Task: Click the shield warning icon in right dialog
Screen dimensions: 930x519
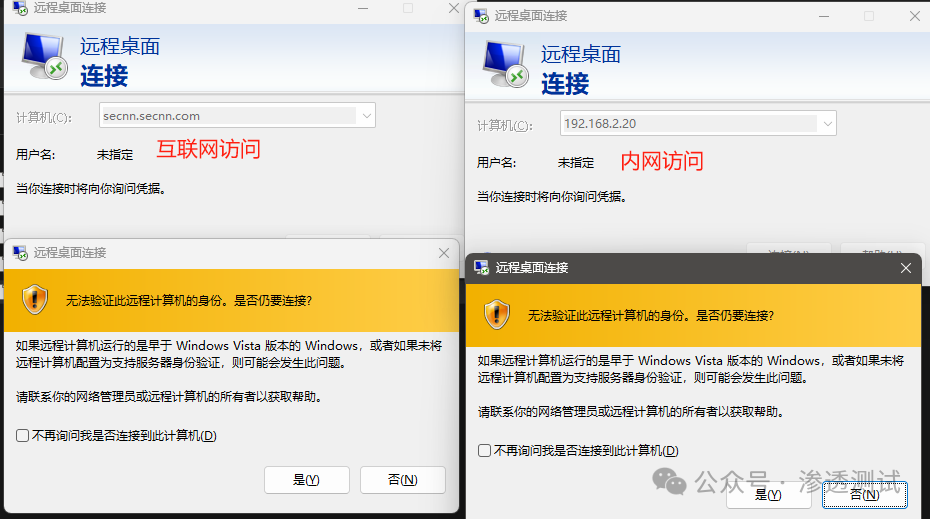Action: [x=496, y=314]
